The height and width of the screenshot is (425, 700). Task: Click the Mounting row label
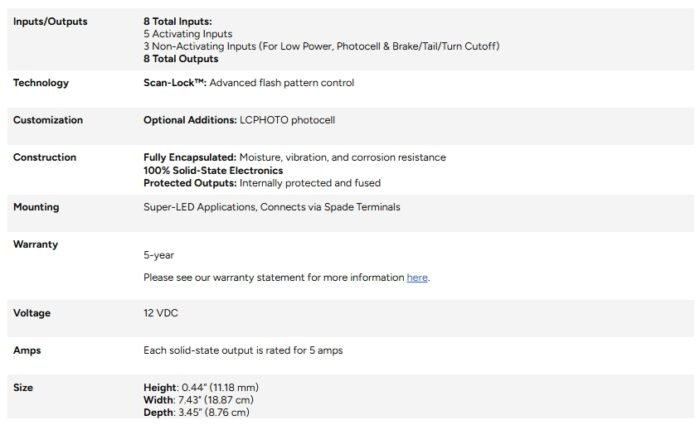tap(36, 207)
